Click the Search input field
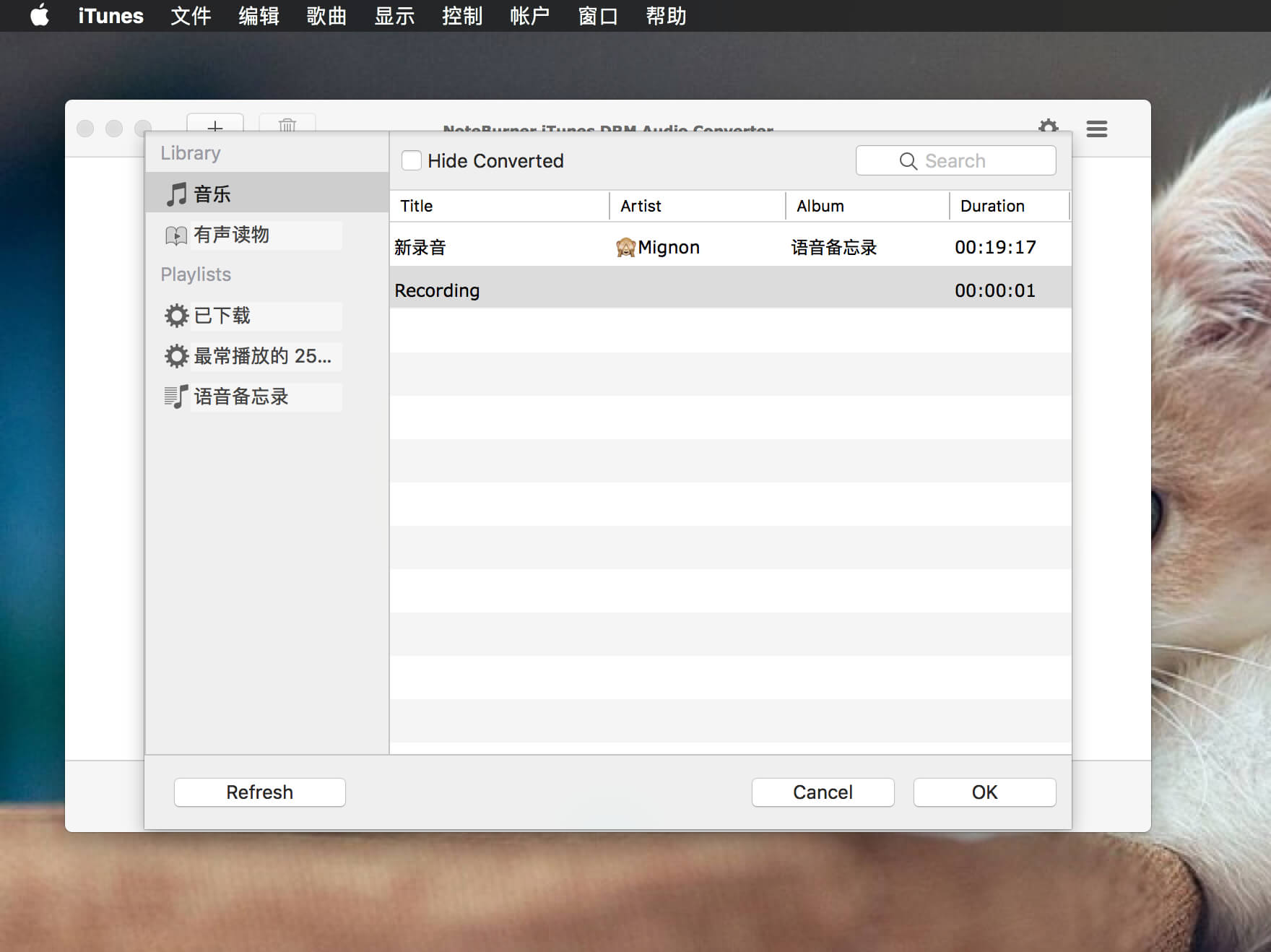The image size is (1271, 952). click(956, 160)
